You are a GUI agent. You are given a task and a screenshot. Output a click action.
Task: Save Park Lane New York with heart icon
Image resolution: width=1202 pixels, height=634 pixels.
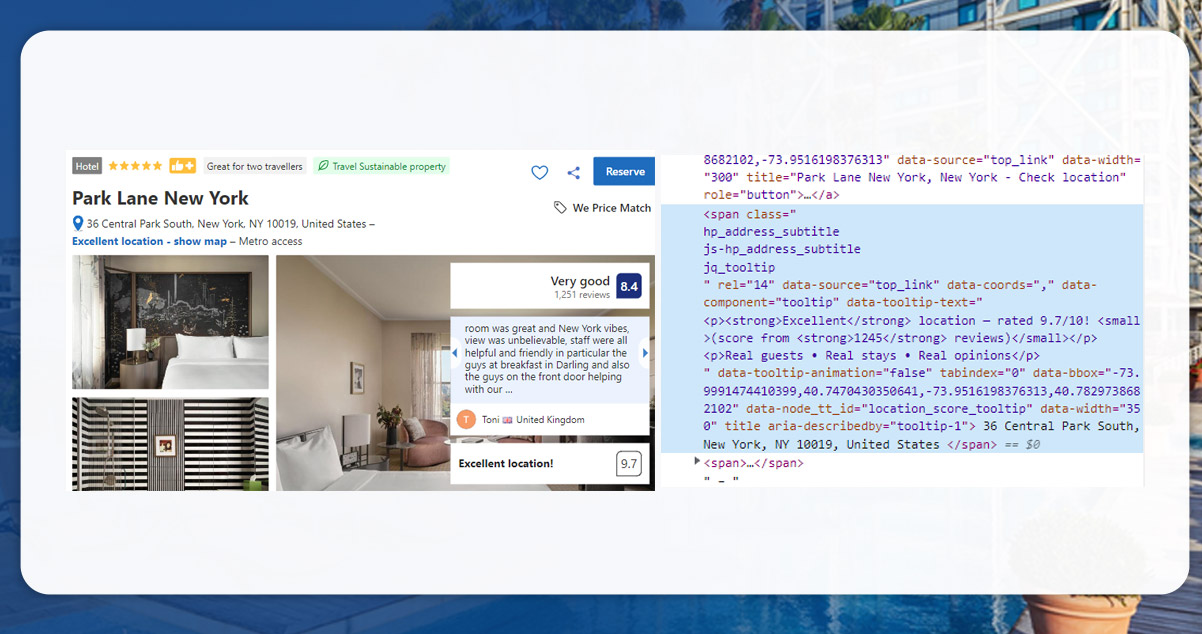539,172
